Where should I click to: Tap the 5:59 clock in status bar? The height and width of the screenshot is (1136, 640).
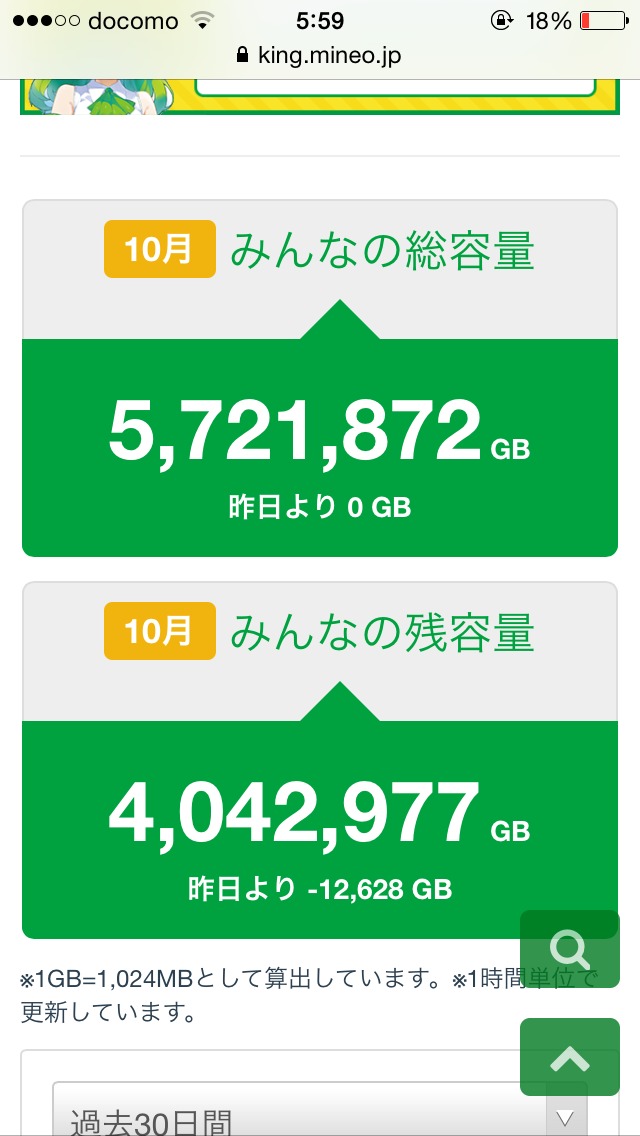[320, 21]
